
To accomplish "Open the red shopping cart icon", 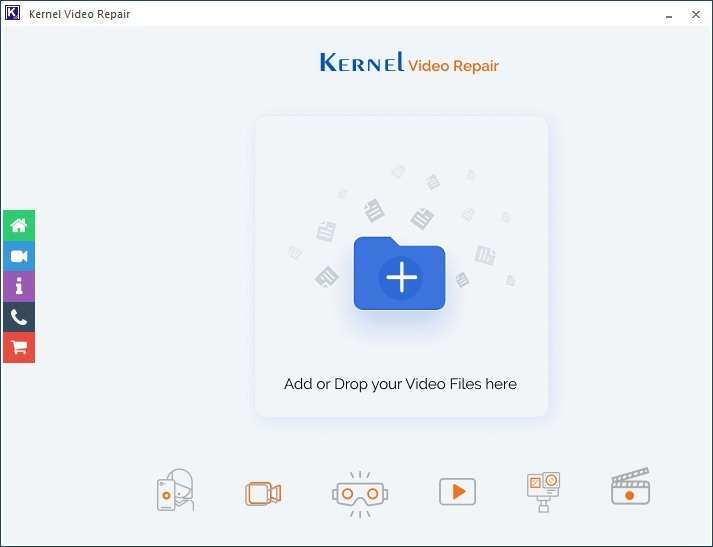I will click(x=19, y=347).
